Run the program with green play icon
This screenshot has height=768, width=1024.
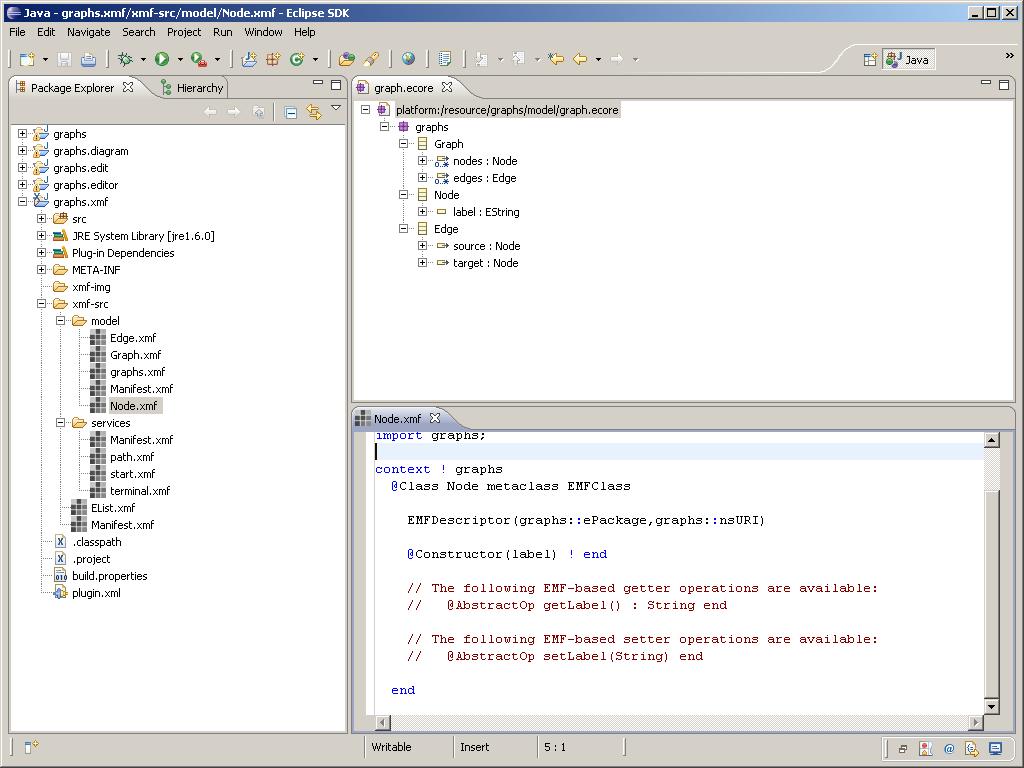point(162,59)
